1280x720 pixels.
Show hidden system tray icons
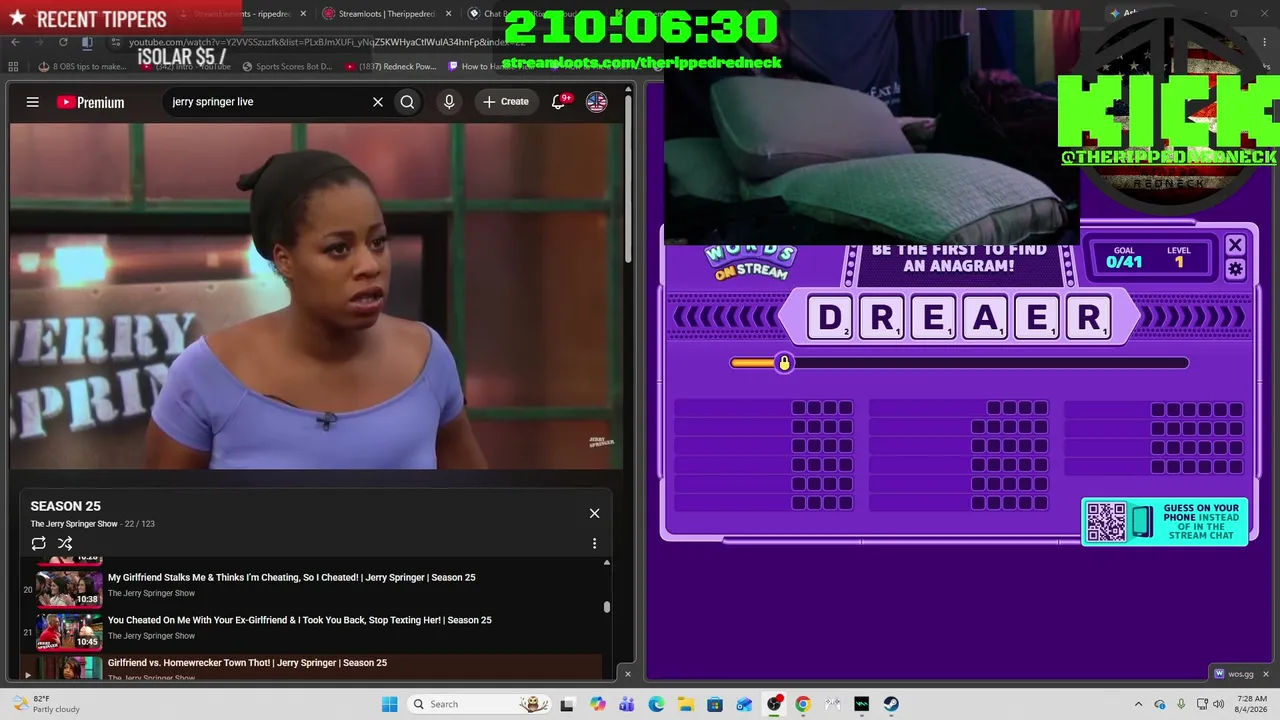point(1138,704)
